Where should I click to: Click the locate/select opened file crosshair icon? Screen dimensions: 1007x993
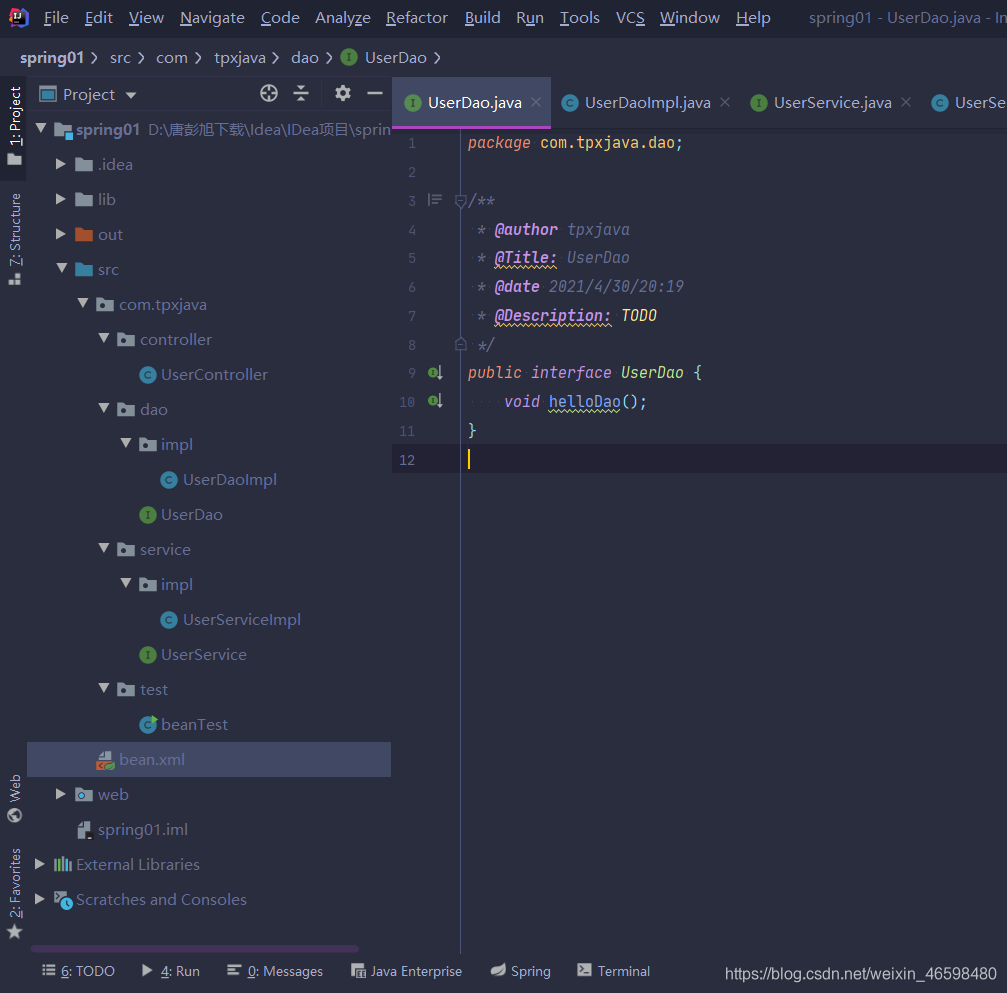[268, 94]
